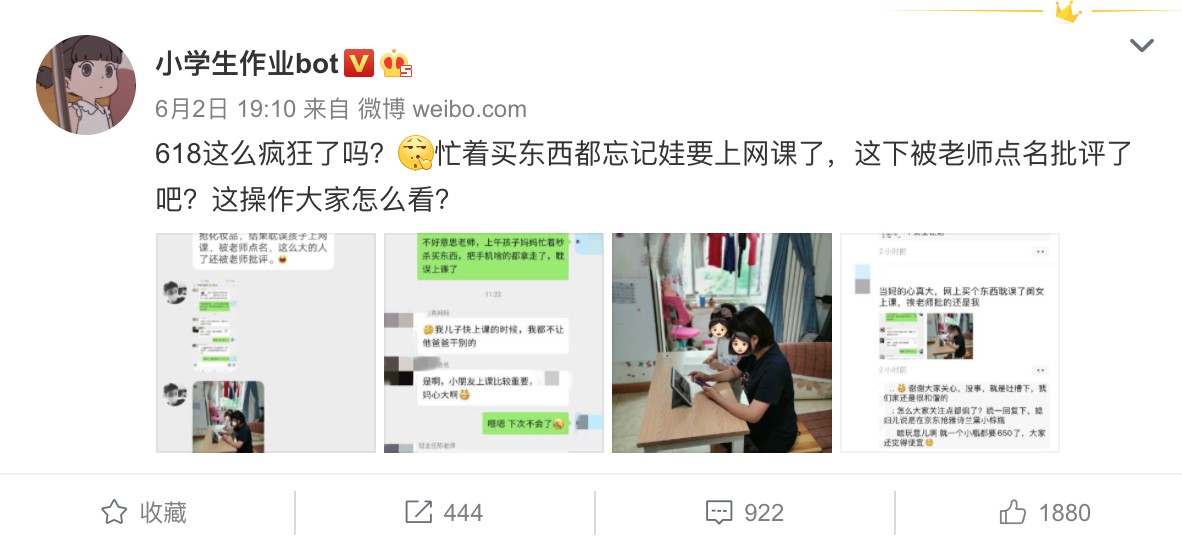The height and width of the screenshot is (548, 1182).
Task: Toggle 收藏 to bookmark this post
Action: click(144, 513)
